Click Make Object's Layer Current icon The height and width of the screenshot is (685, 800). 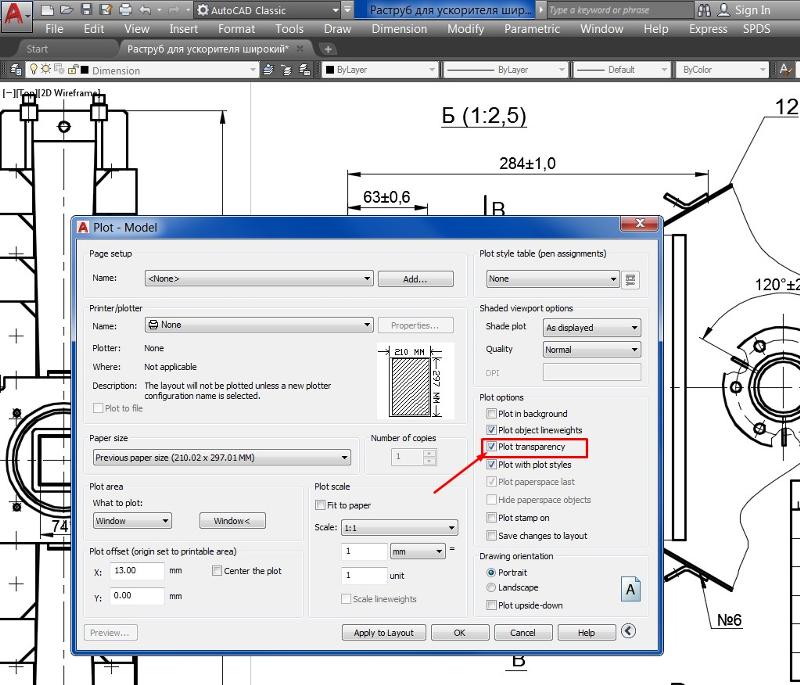[x=268, y=70]
